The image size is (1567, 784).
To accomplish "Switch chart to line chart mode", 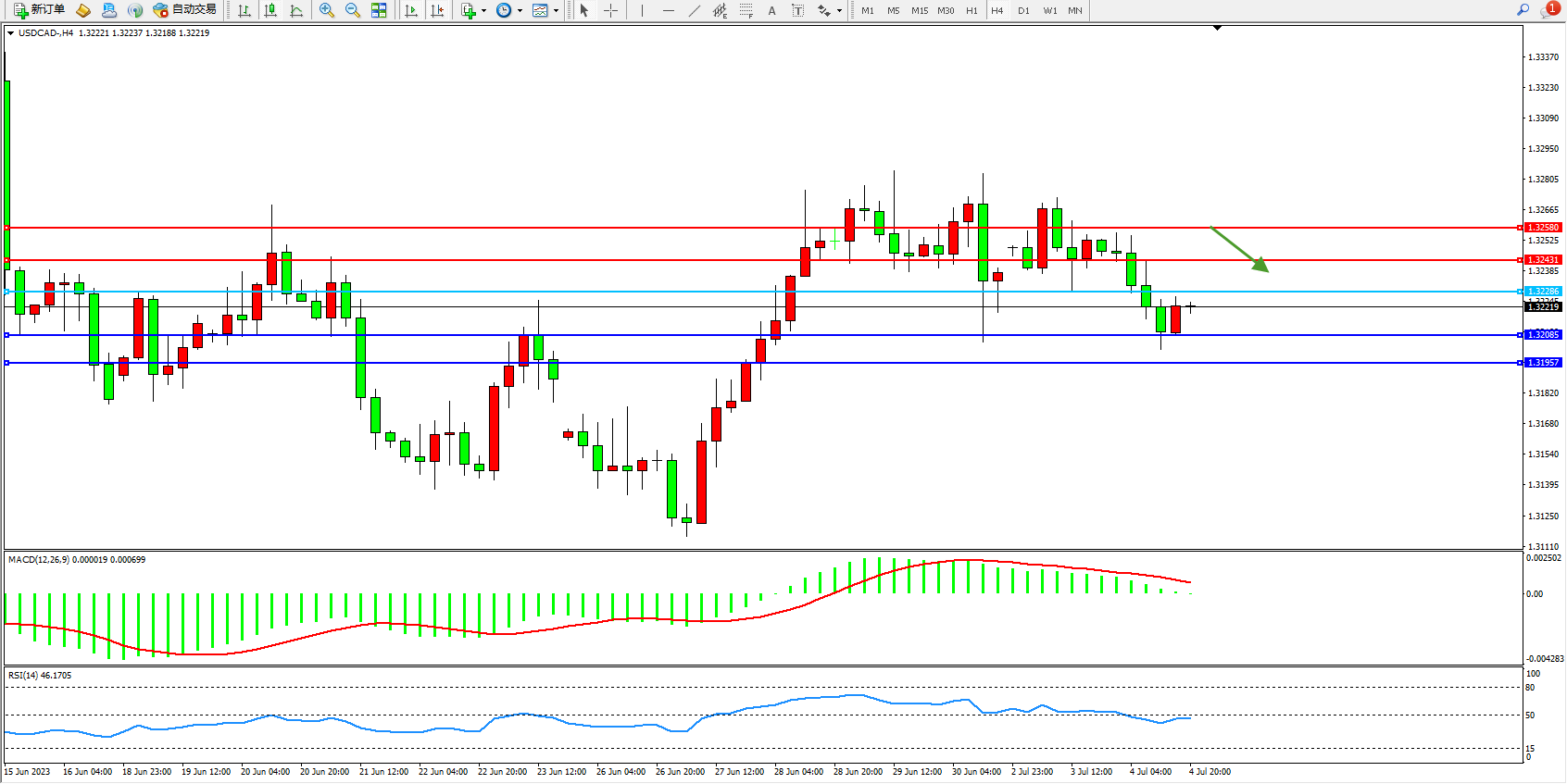I will pyautogui.click(x=296, y=10).
